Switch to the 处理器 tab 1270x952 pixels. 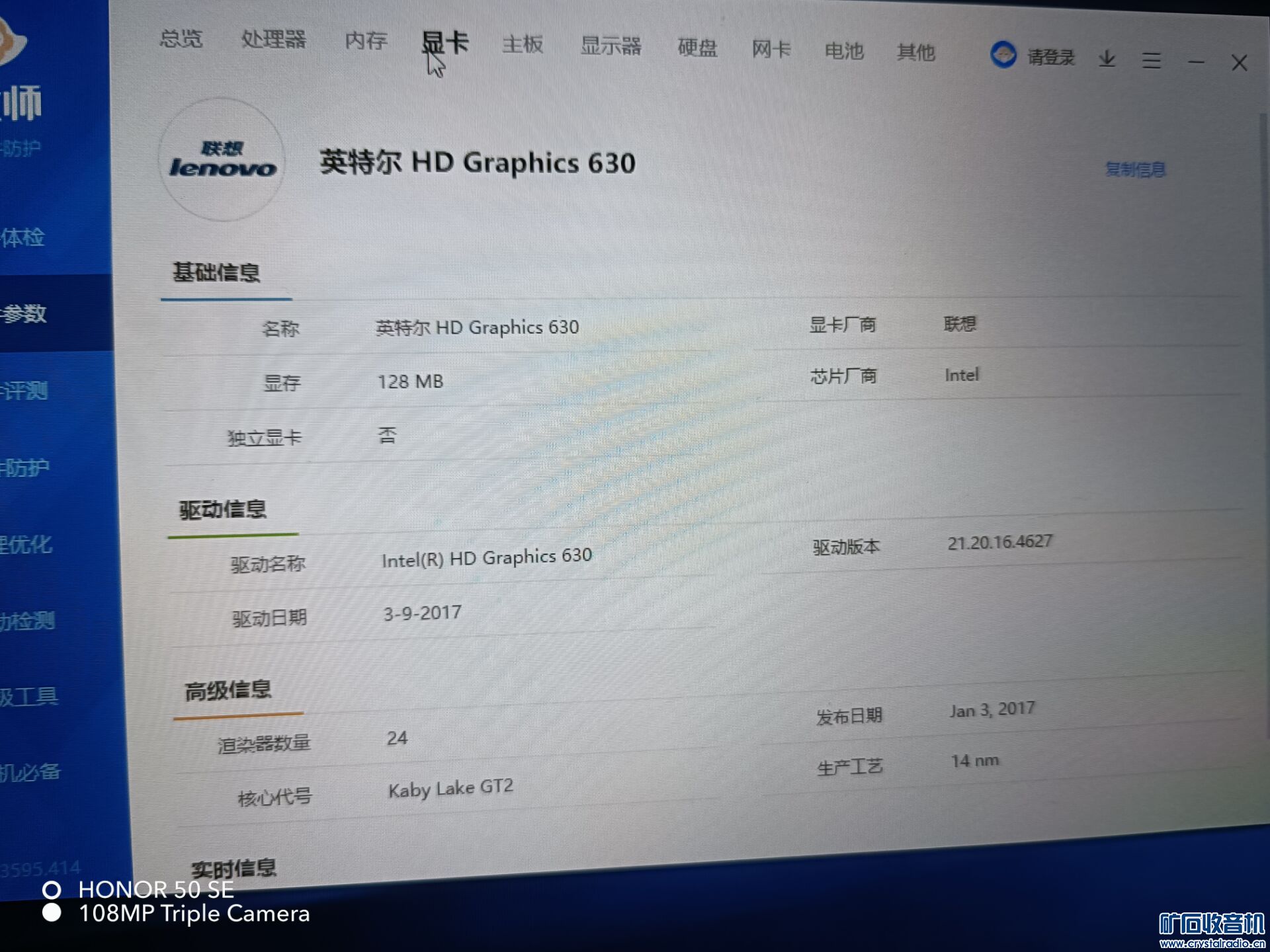273,40
